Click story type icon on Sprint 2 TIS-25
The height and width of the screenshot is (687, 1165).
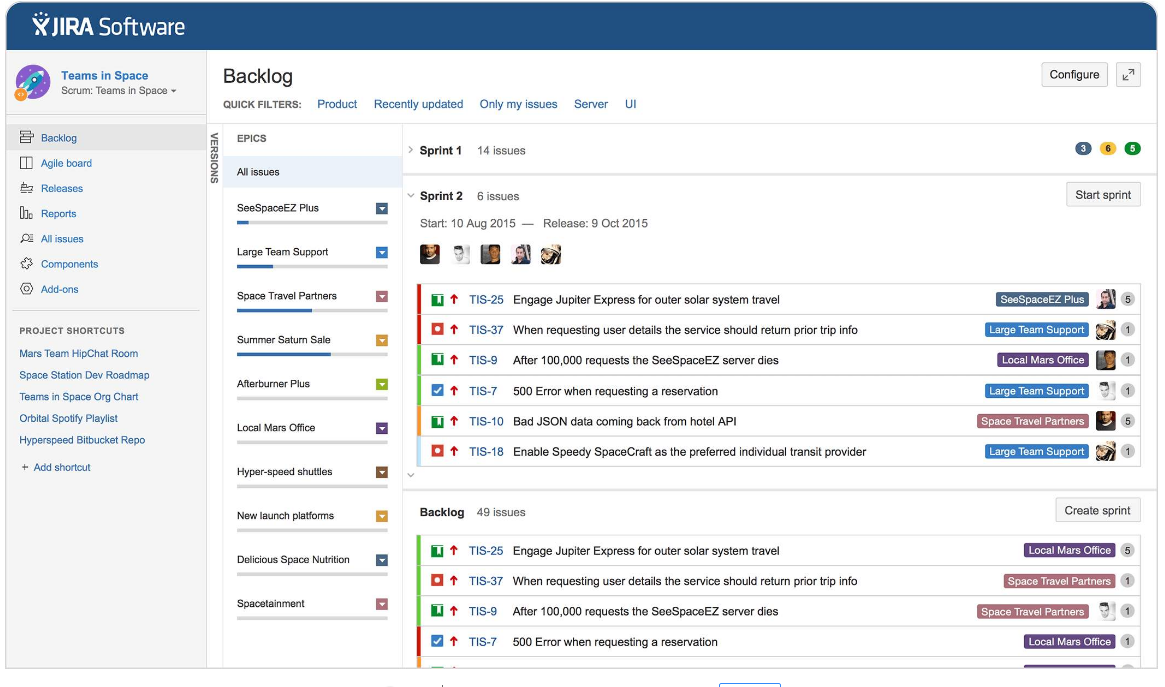438,299
